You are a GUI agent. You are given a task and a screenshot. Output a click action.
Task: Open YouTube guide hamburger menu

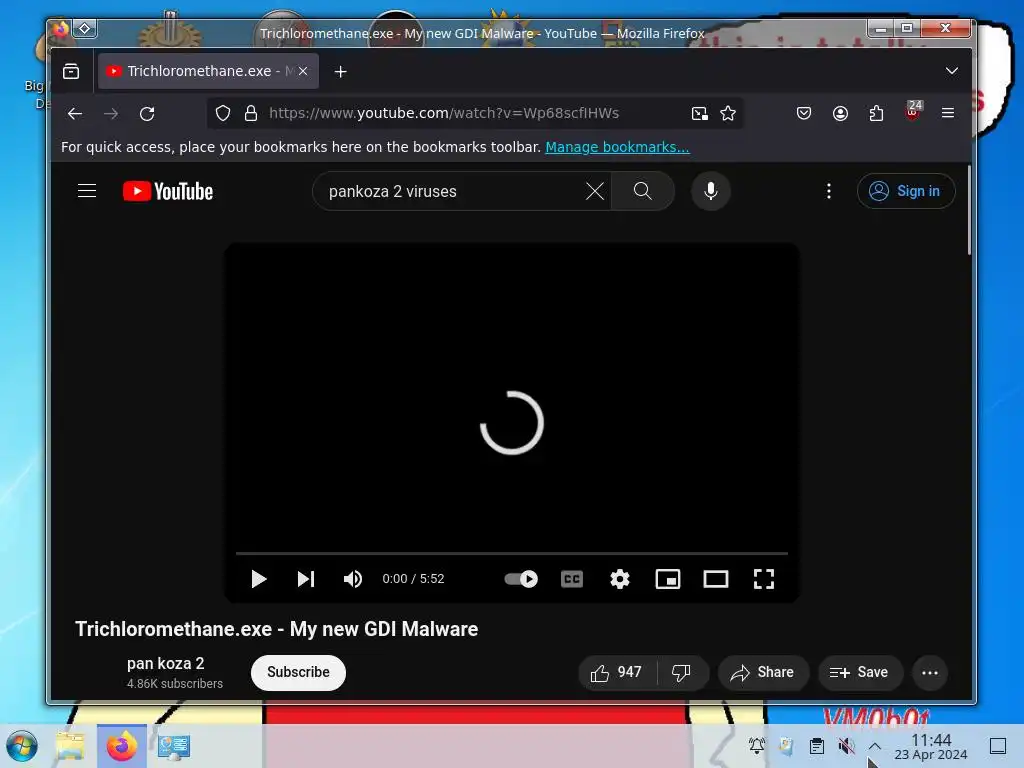point(87,191)
